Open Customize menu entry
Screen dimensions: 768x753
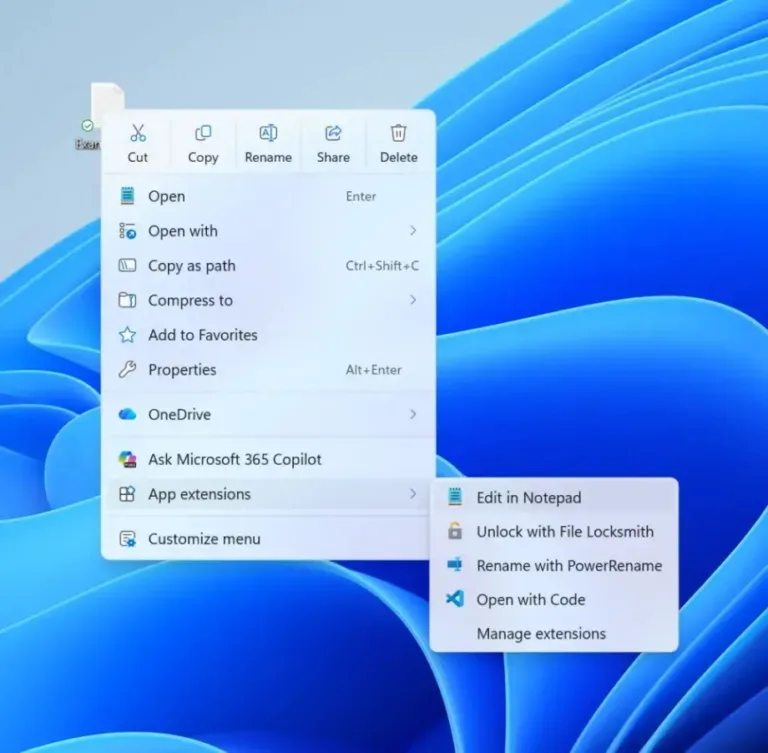pyautogui.click(x=268, y=539)
